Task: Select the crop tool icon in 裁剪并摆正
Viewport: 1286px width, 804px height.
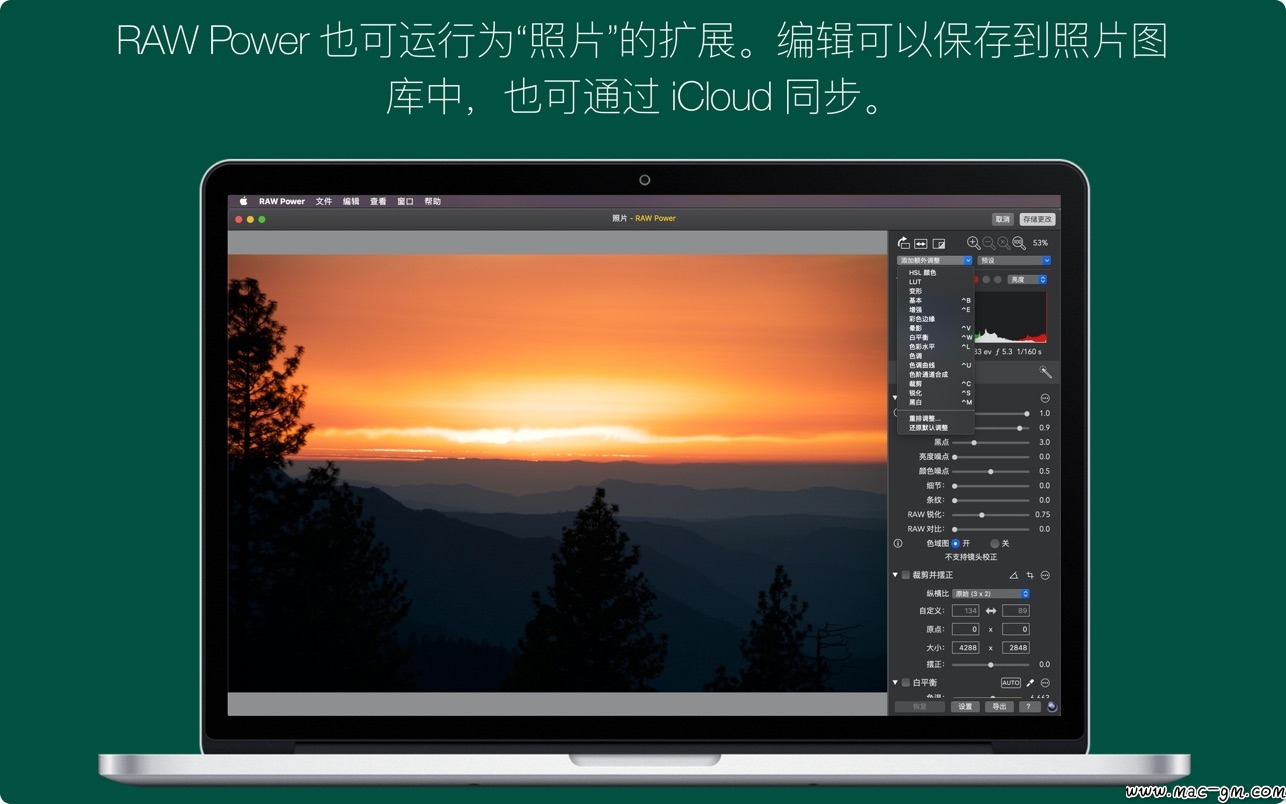Action: coord(1030,575)
